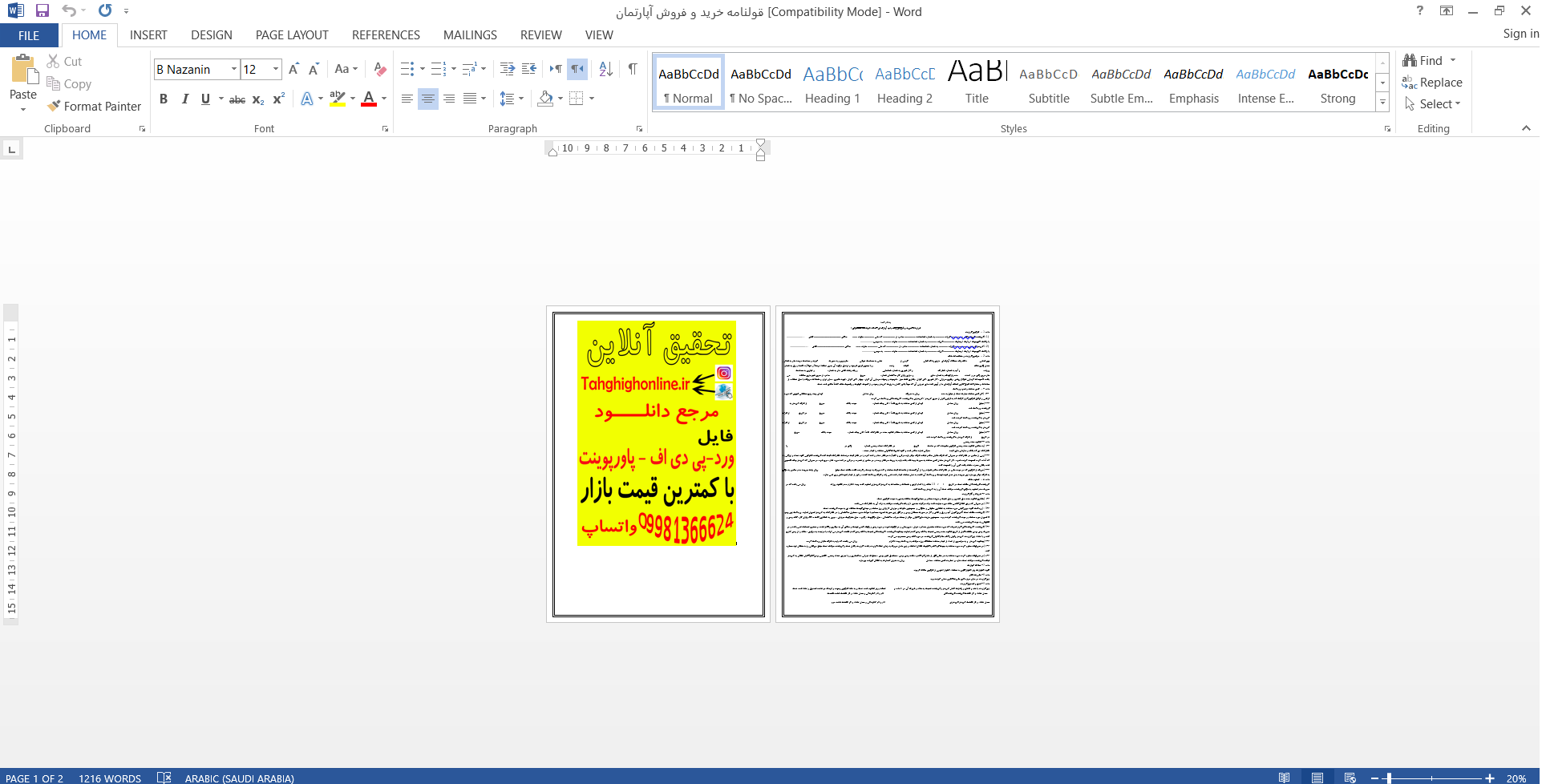Screen dimensions: 1546x784
Task: Undo the last action
Action: click(x=69, y=10)
